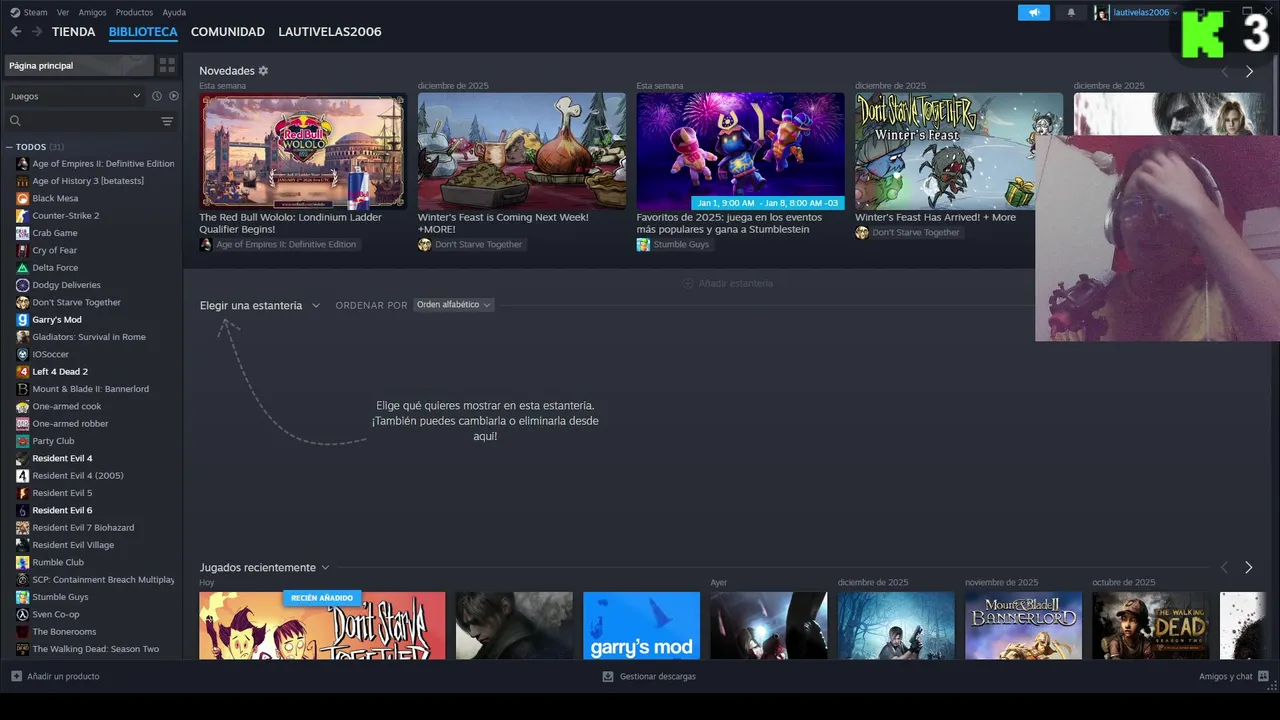Click the plus icon Añadir un producto
The width and height of the screenshot is (1280, 720).
point(16,676)
